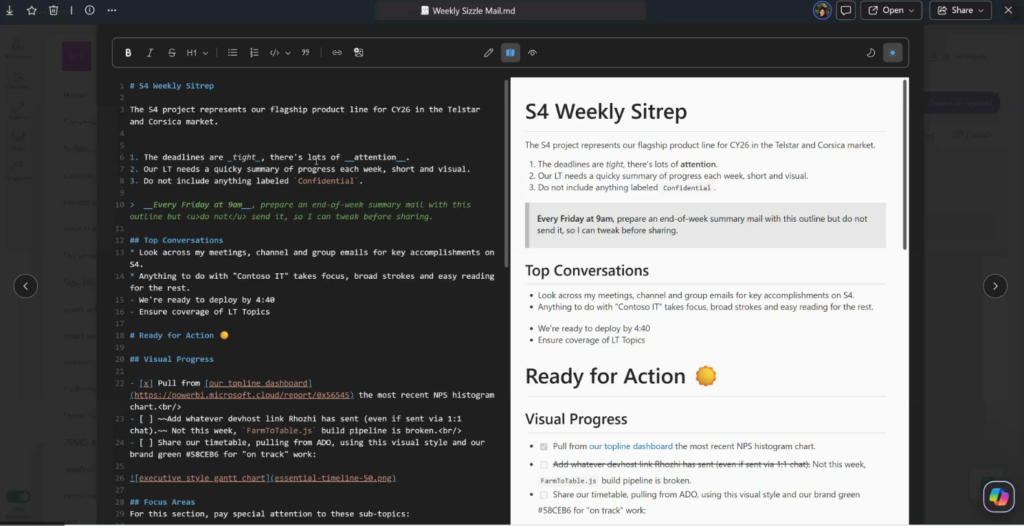1024x526 pixels.
Task: Check the 'Share our timetable' checkbox in preview
Action: coord(544,495)
